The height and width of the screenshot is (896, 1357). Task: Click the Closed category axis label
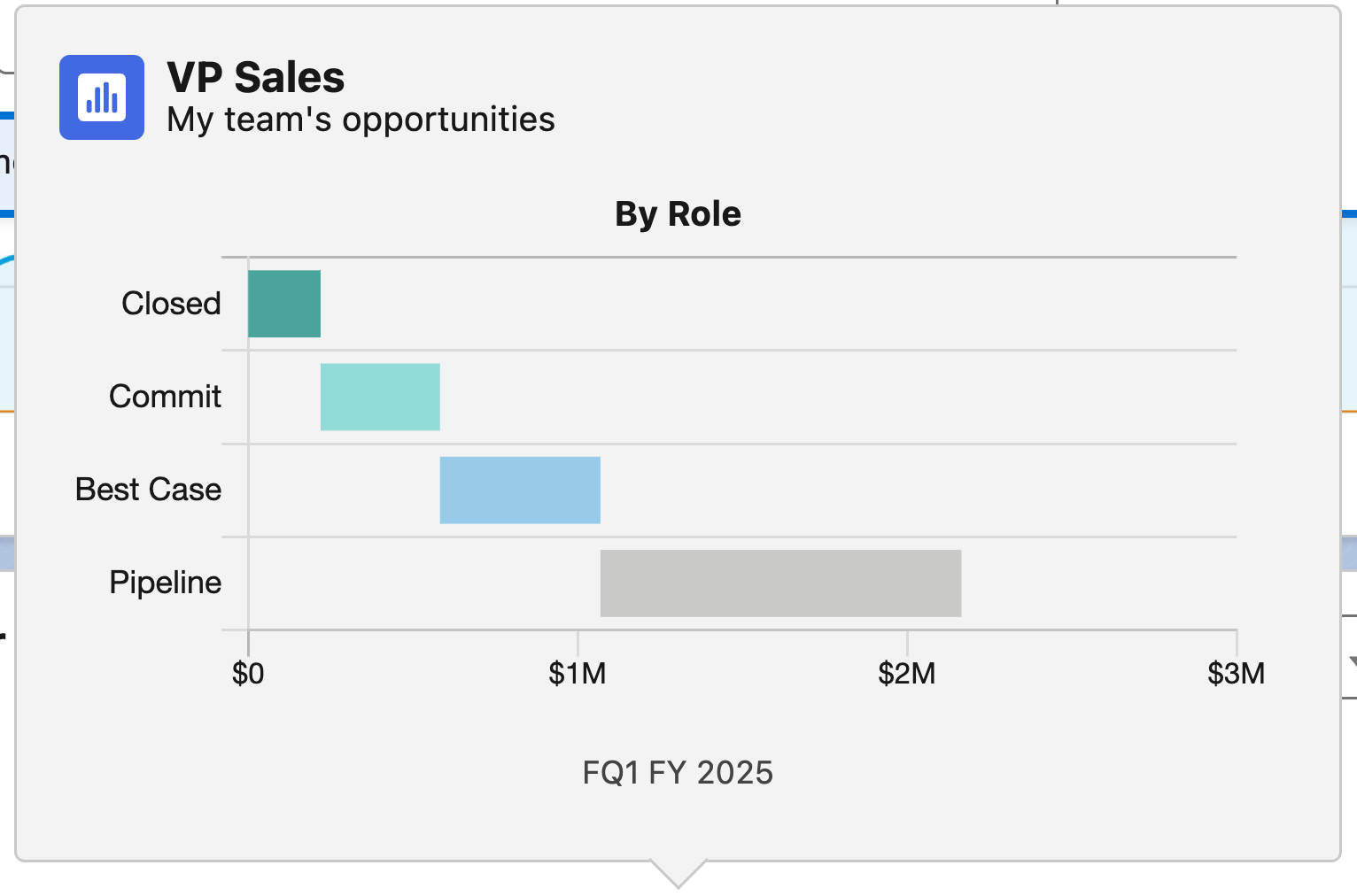click(170, 304)
